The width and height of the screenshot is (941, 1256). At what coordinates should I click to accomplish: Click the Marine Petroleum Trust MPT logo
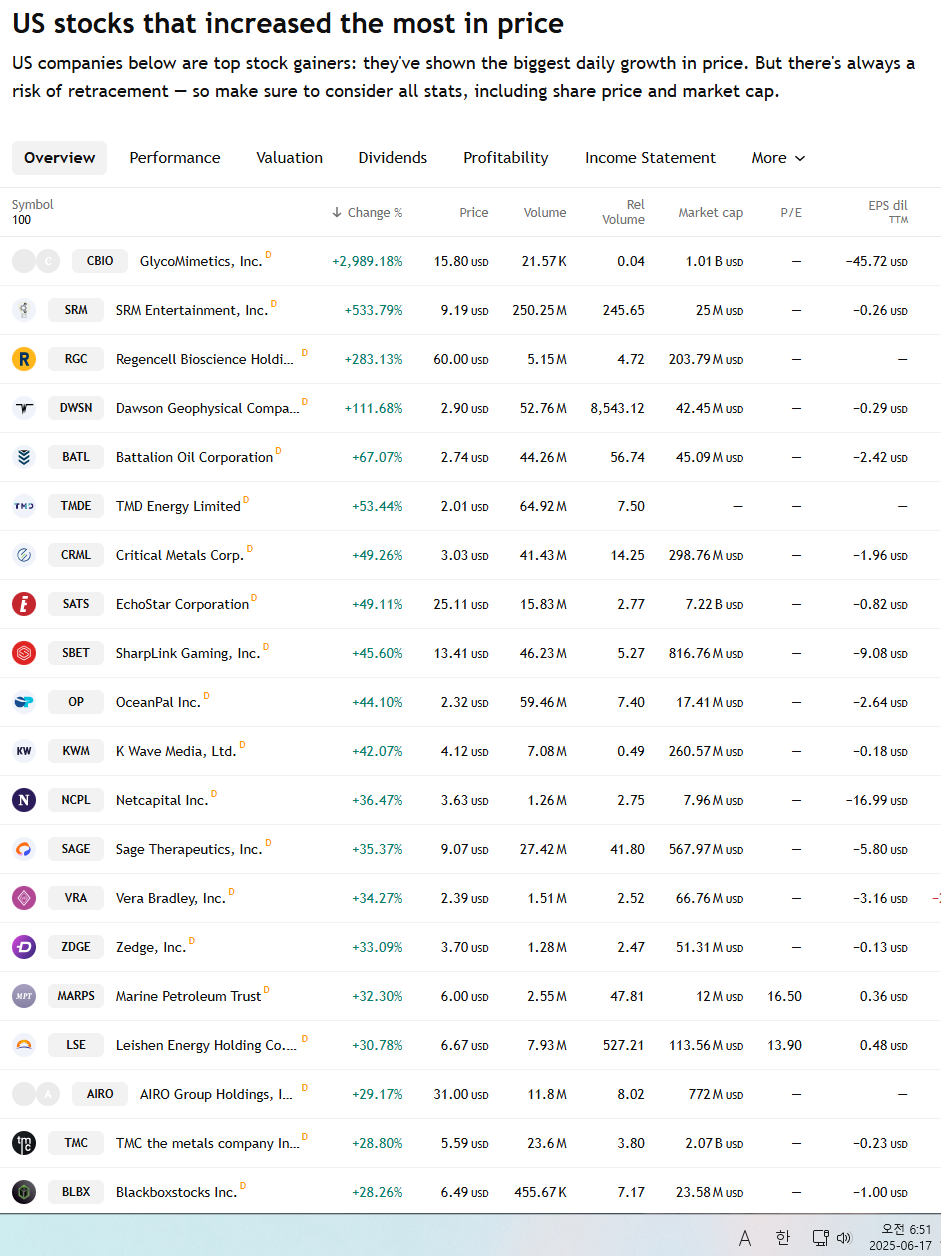click(x=24, y=996)
